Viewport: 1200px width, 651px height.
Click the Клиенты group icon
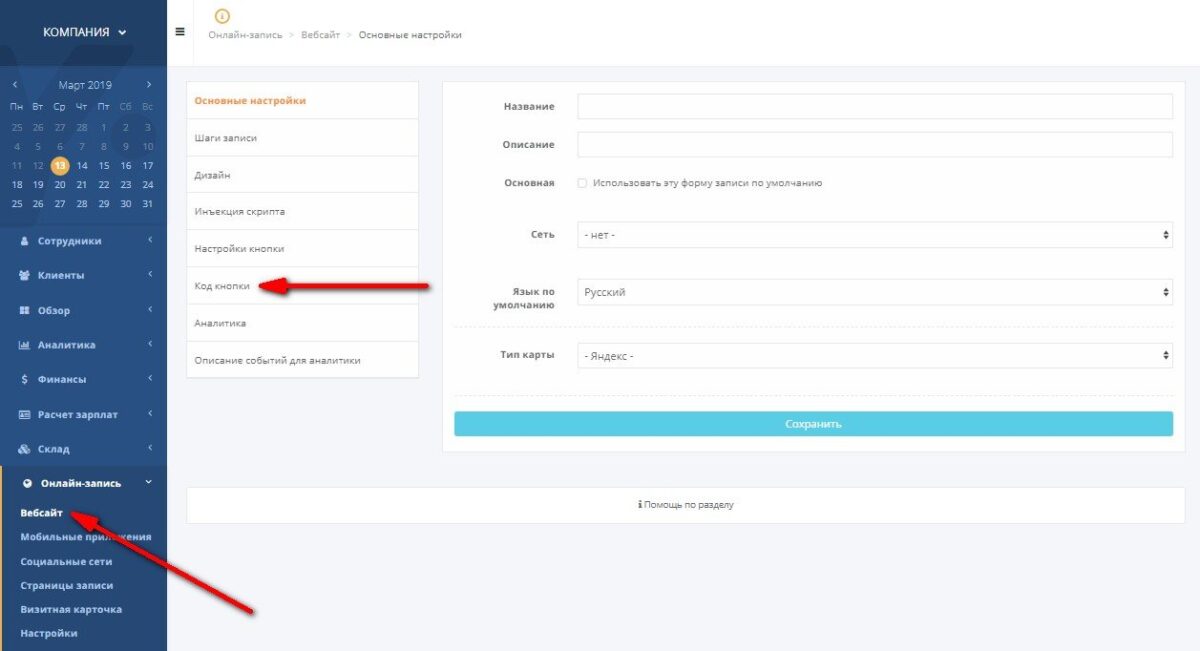click(x=25, y=275)
